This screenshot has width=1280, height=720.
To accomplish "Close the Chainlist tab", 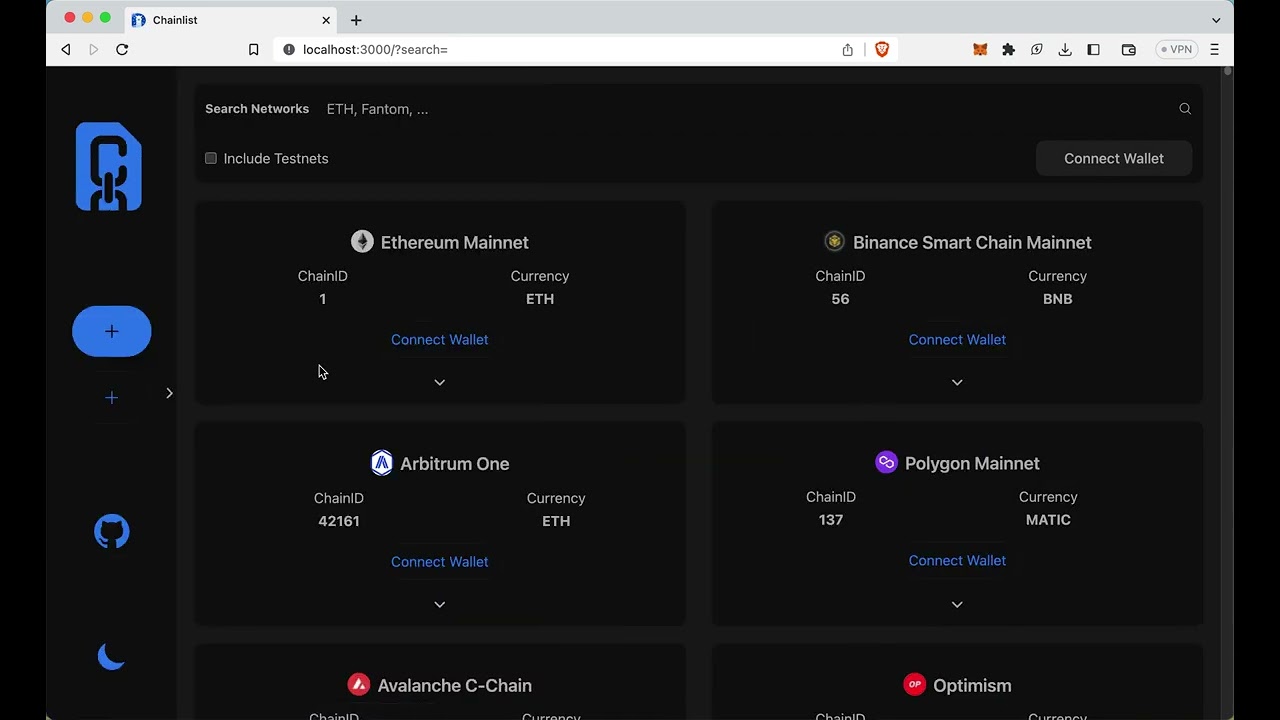I will pos(326,20).
